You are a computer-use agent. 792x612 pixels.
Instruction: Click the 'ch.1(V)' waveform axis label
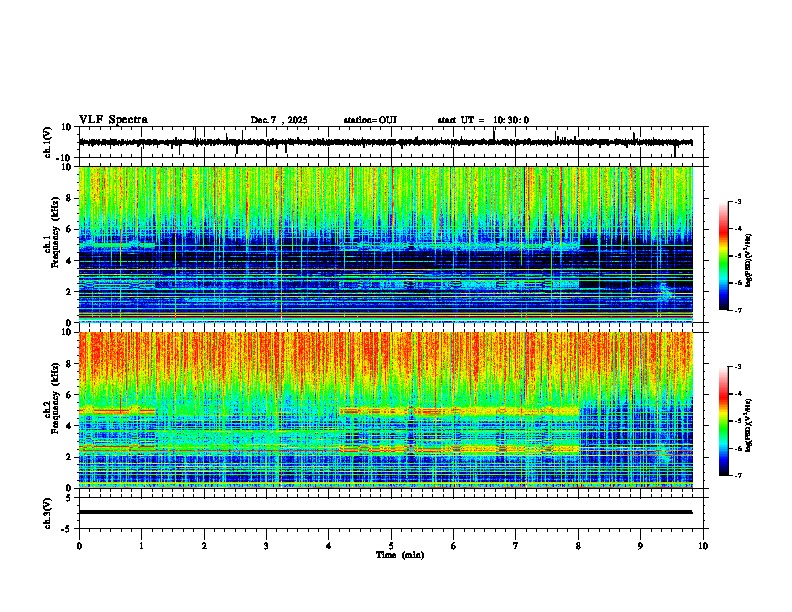tap(48, 142)
